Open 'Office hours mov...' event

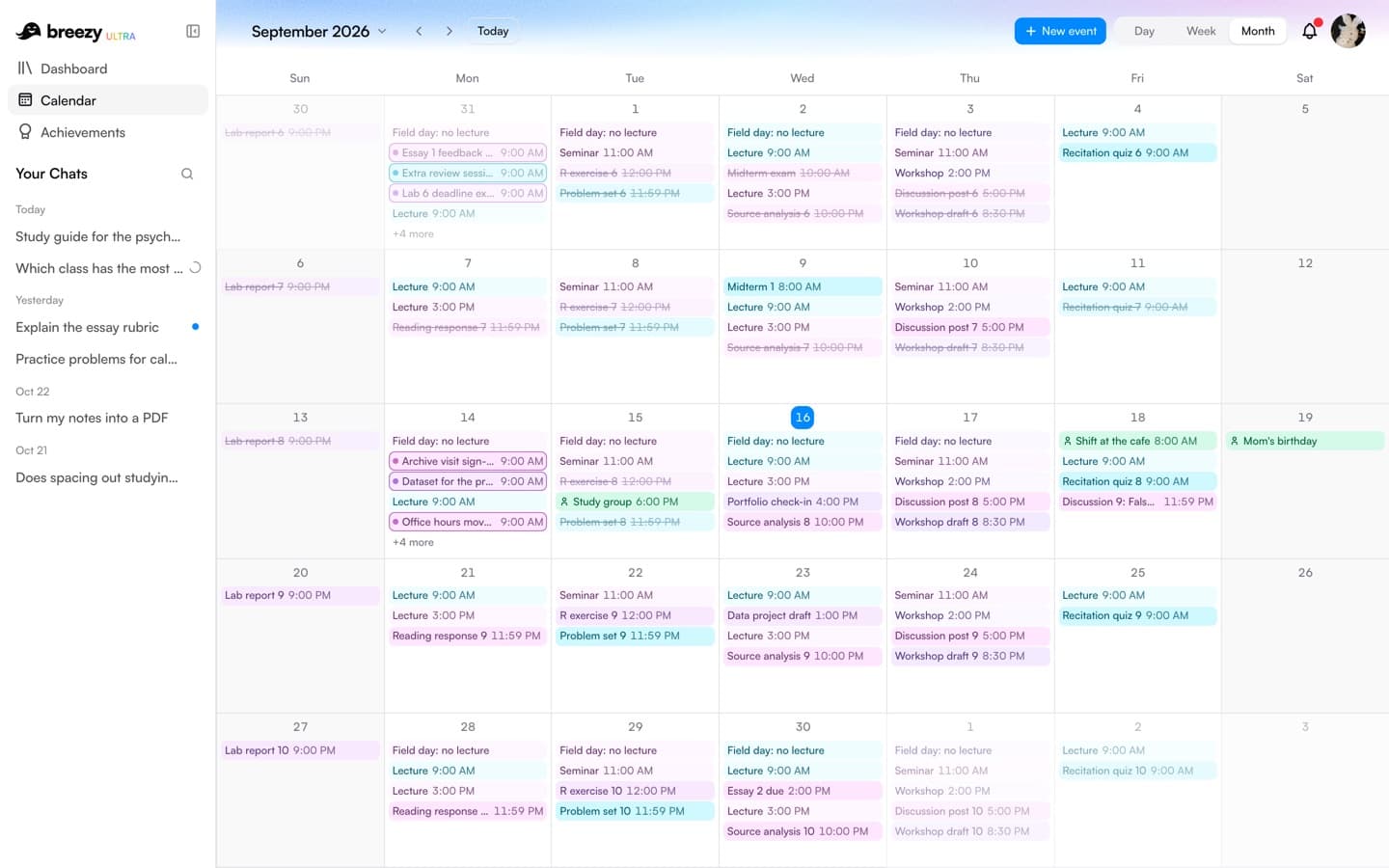[x=468, y=522]
